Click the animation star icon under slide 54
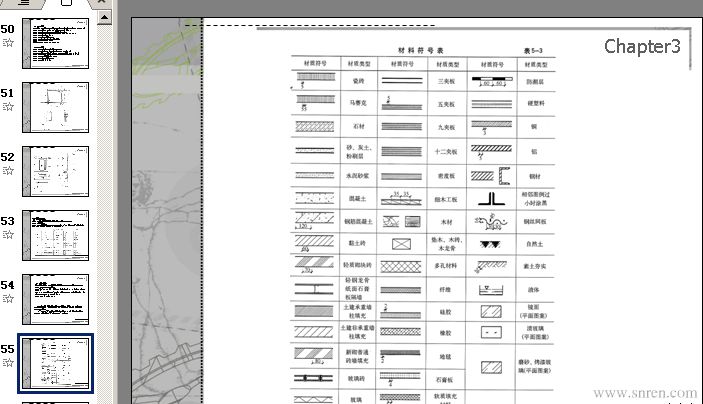The width and height of the screenshot is (703, 404). click(x=8, y=298)
